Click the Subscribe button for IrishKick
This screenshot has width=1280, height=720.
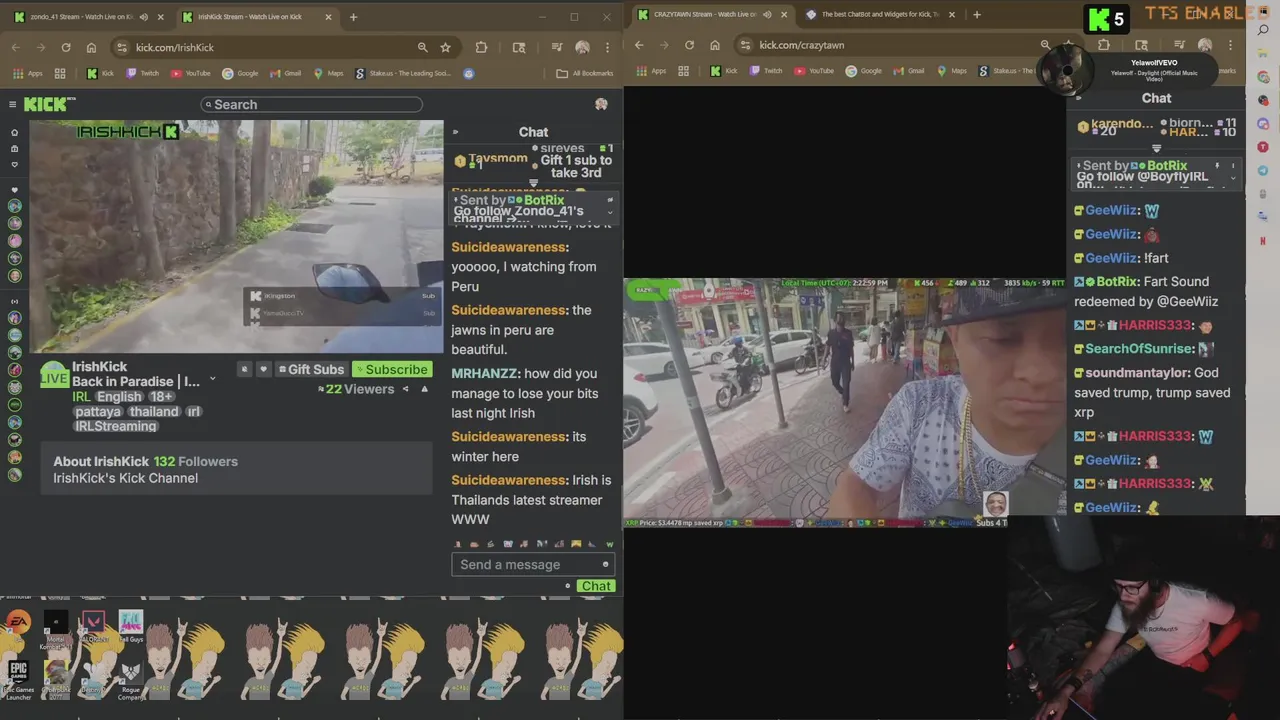pos(391,369)
